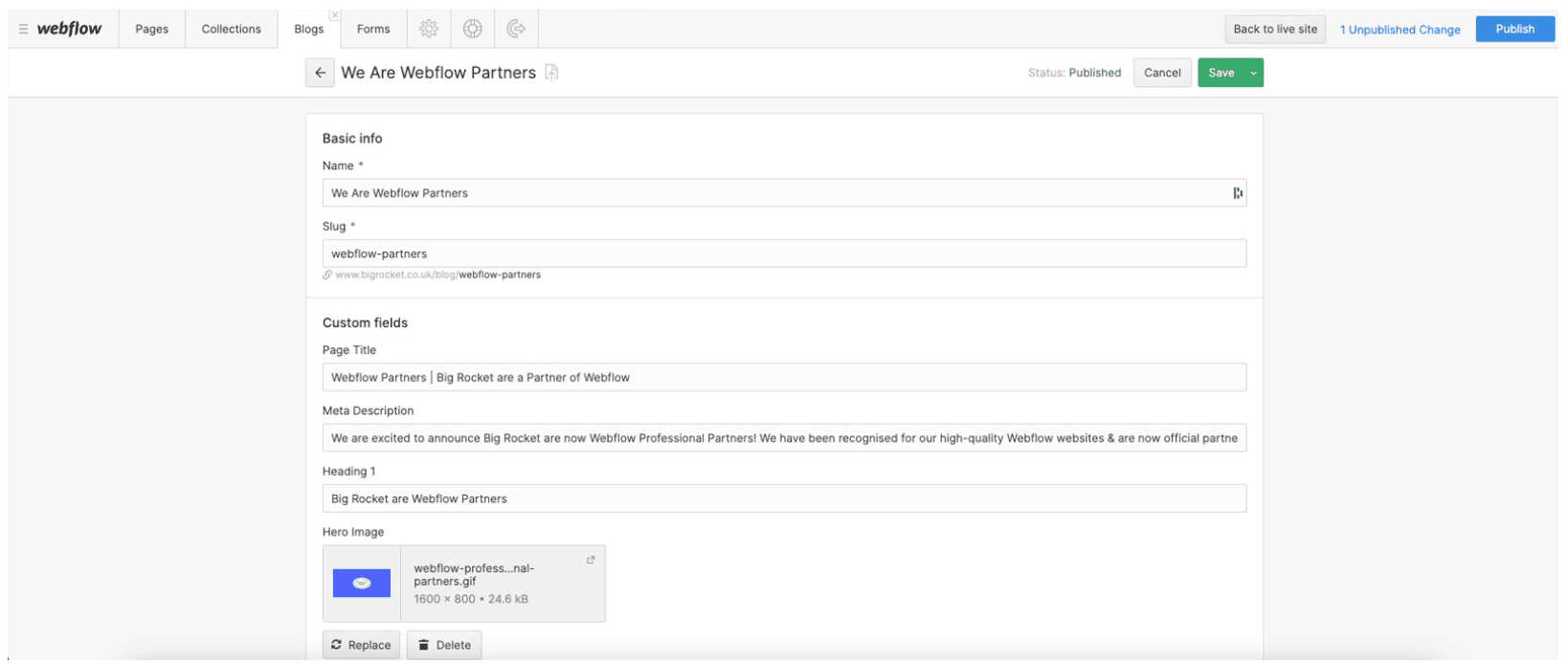
Task: Open site settings gear icon
Action: pos(429,29)
